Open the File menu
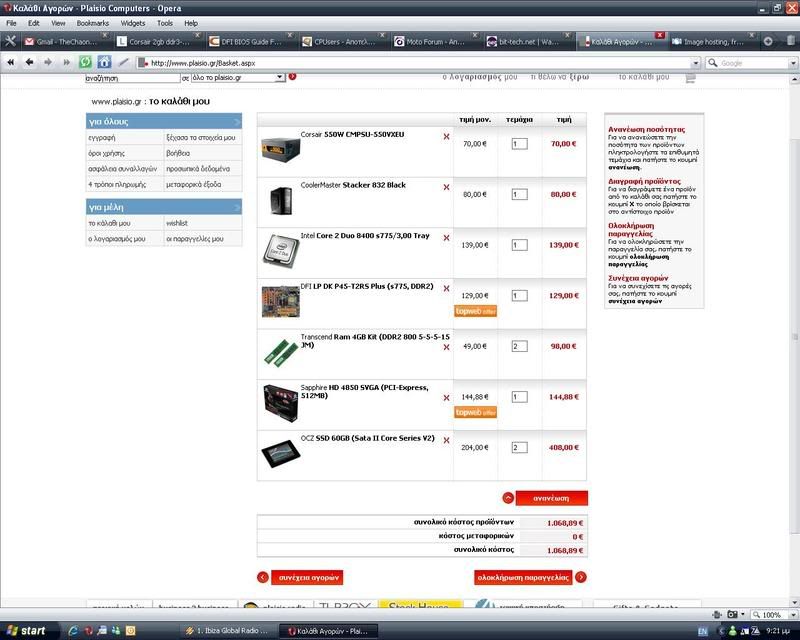The height and width of the screenshot is (640, 800). pos(11,23)
